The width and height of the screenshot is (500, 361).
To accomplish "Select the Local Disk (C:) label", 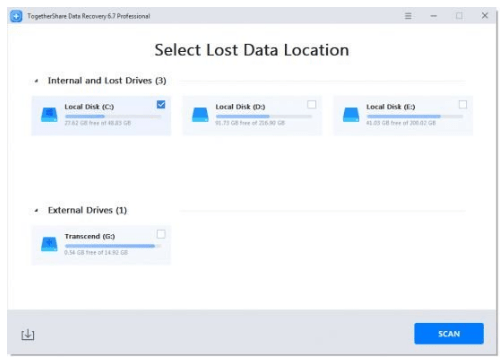I will click(89, 107).
